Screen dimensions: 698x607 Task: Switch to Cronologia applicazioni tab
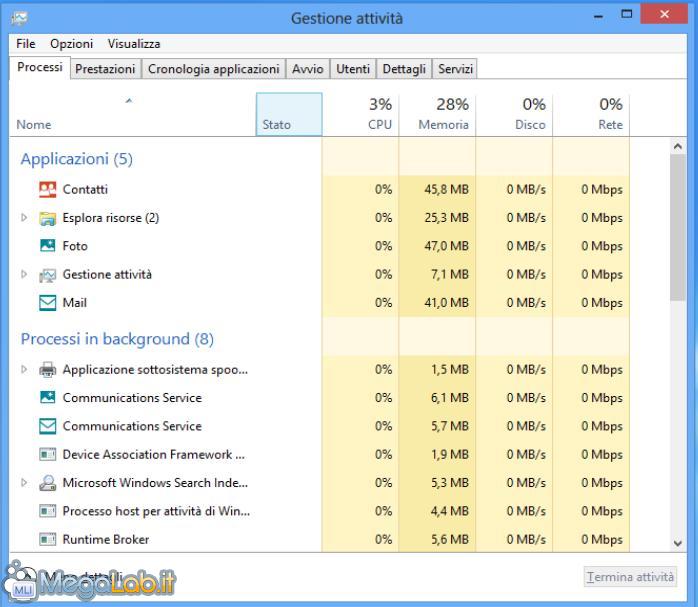click(x=214, y=69)
